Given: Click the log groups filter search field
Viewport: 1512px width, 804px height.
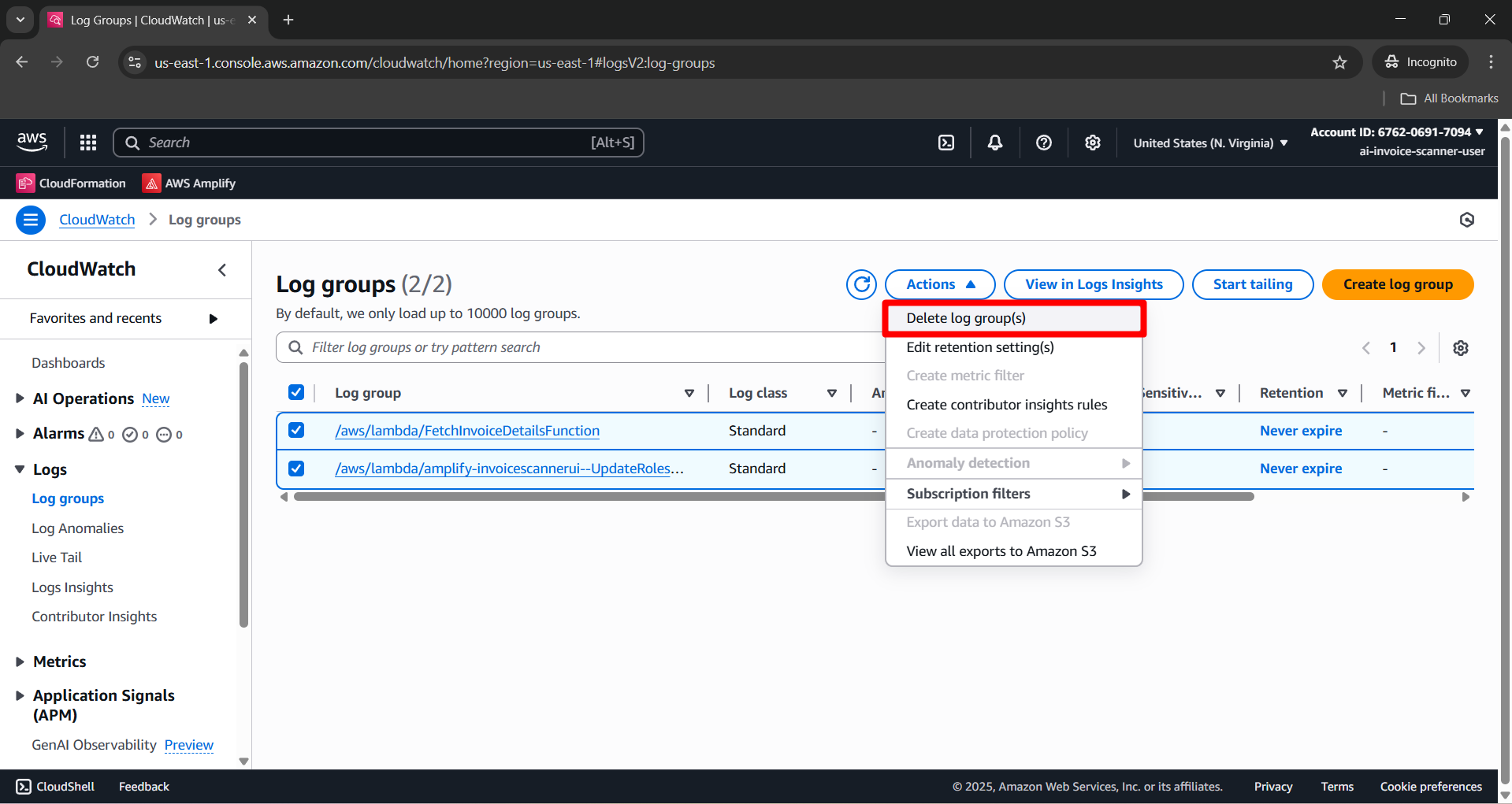Looking at the screenshot, I should (x=552, y=346).
